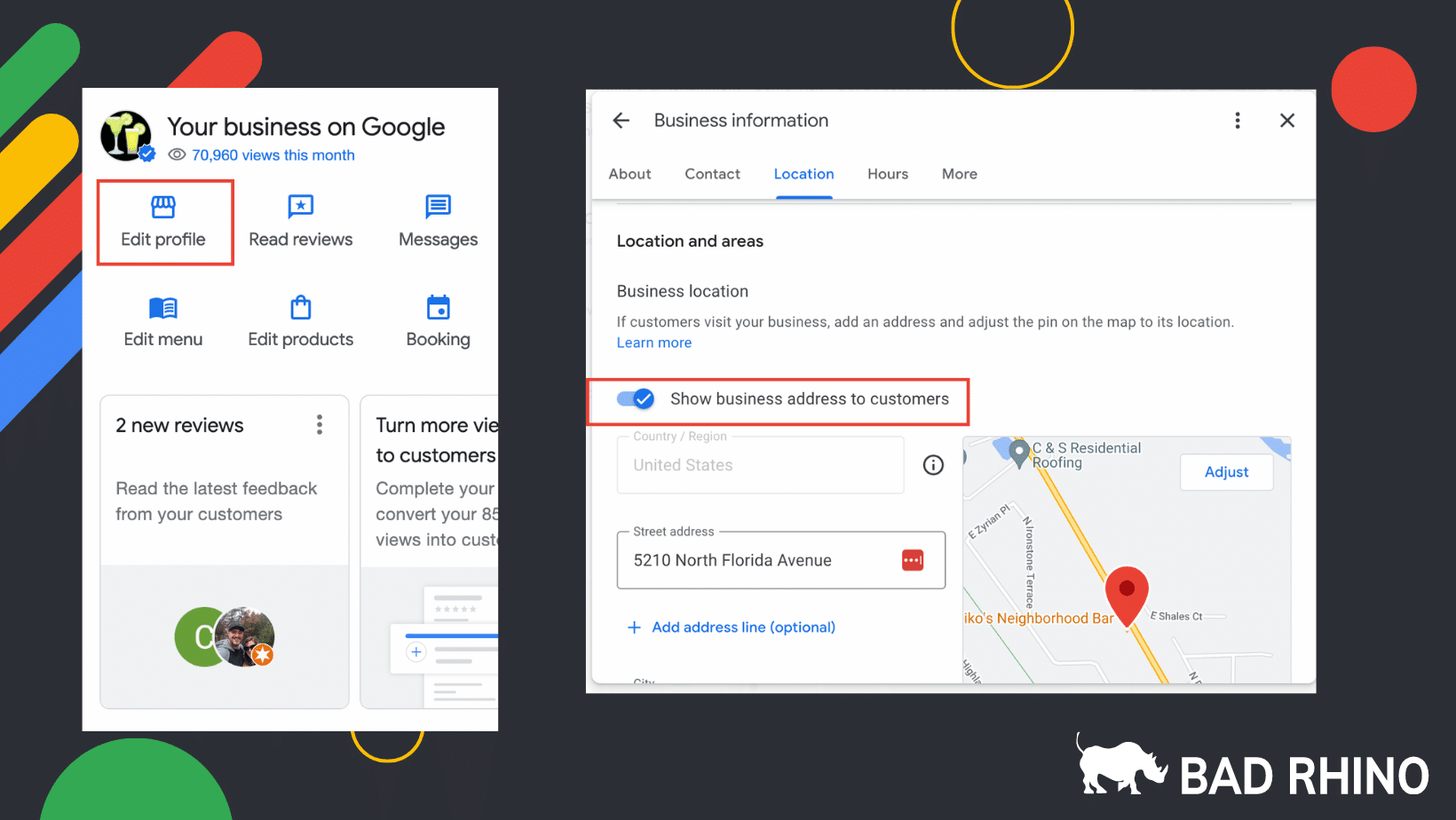This screenshot has height=820, width=1456.
Task: Open the Edit profile panel
Action: coord(163,222)
